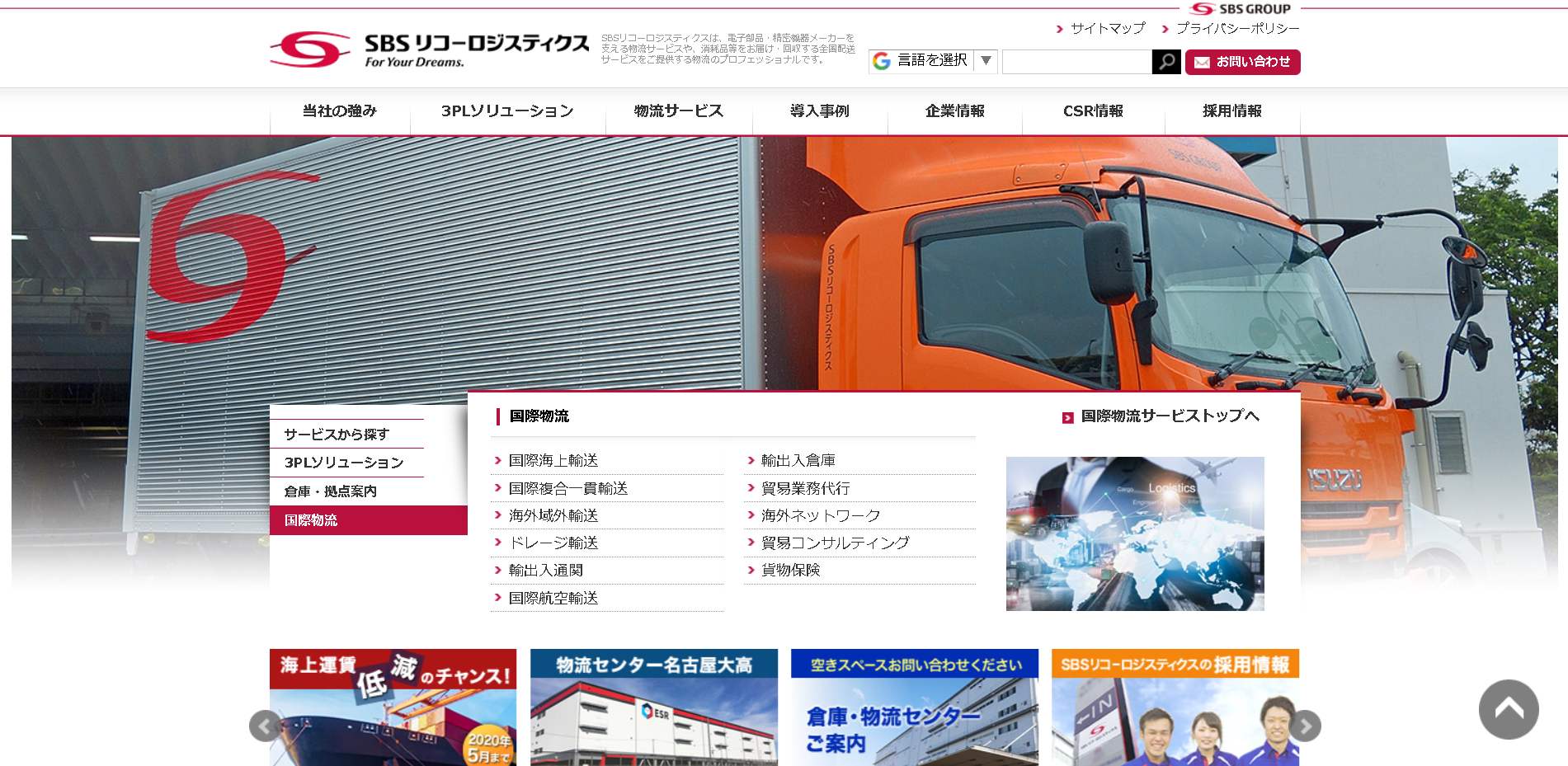The image size is (1568, 766).
Task: Click the envelope お問い合わせ contact button
Action: pos(1242,62)
